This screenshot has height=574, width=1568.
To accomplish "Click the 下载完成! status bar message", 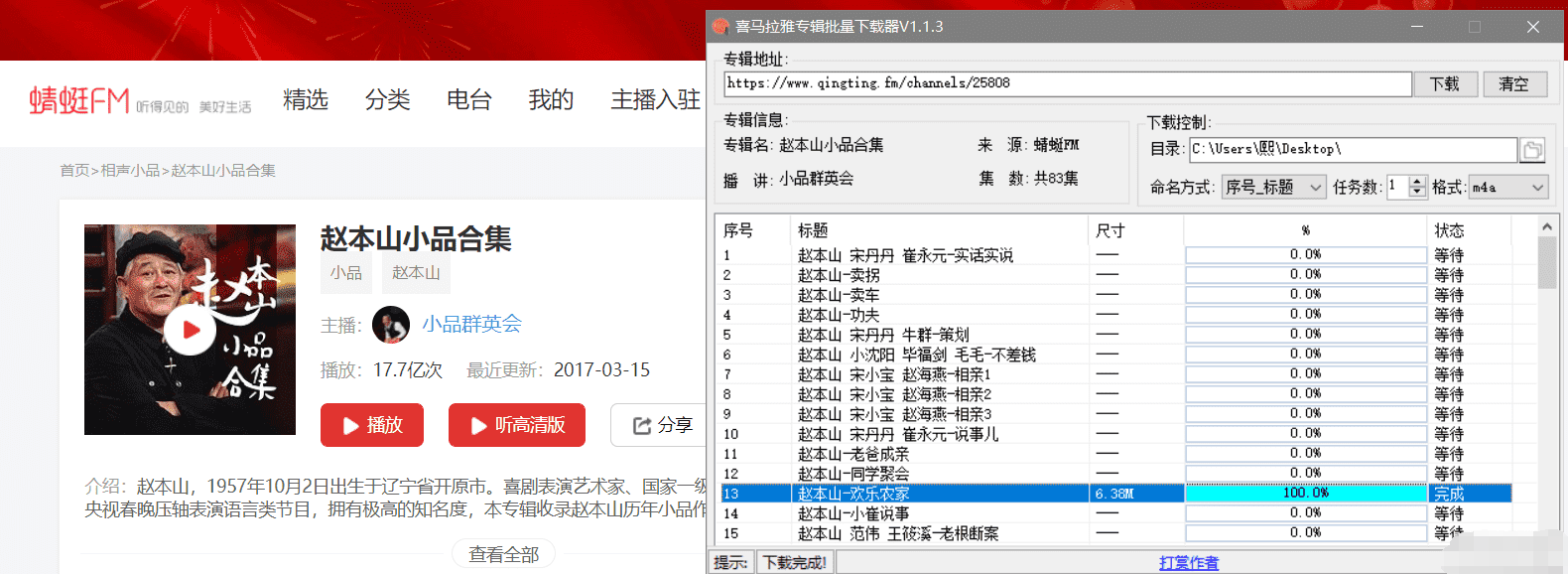I will tap(795, 563).
